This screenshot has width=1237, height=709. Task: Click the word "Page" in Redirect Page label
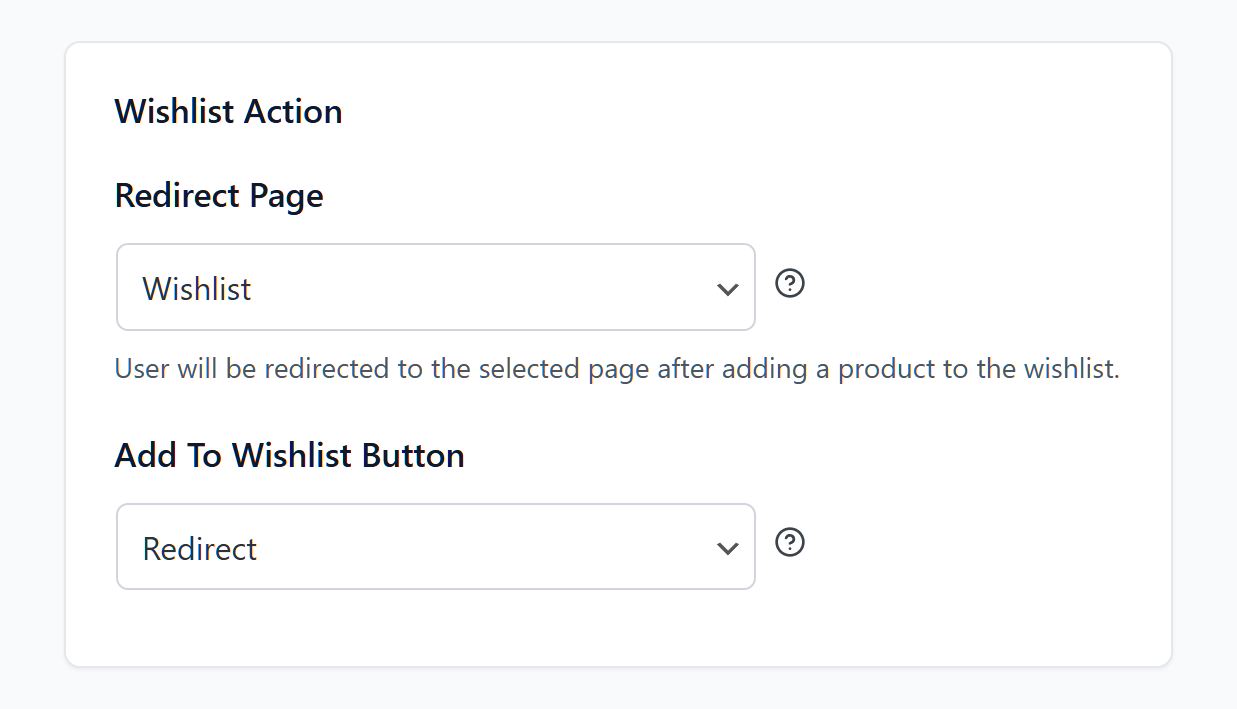tap(288, 195)
